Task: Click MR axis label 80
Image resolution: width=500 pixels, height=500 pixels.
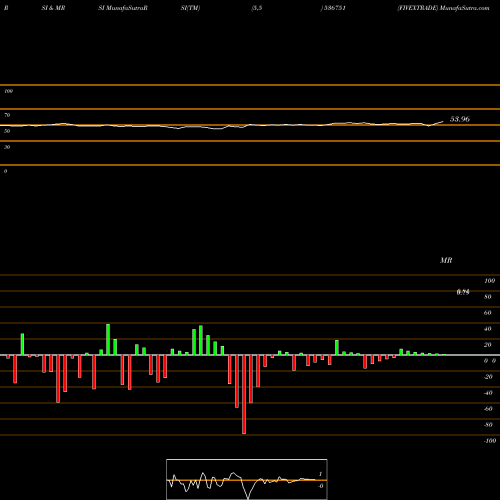Action: pyautogui.click(x=488, y=297)
